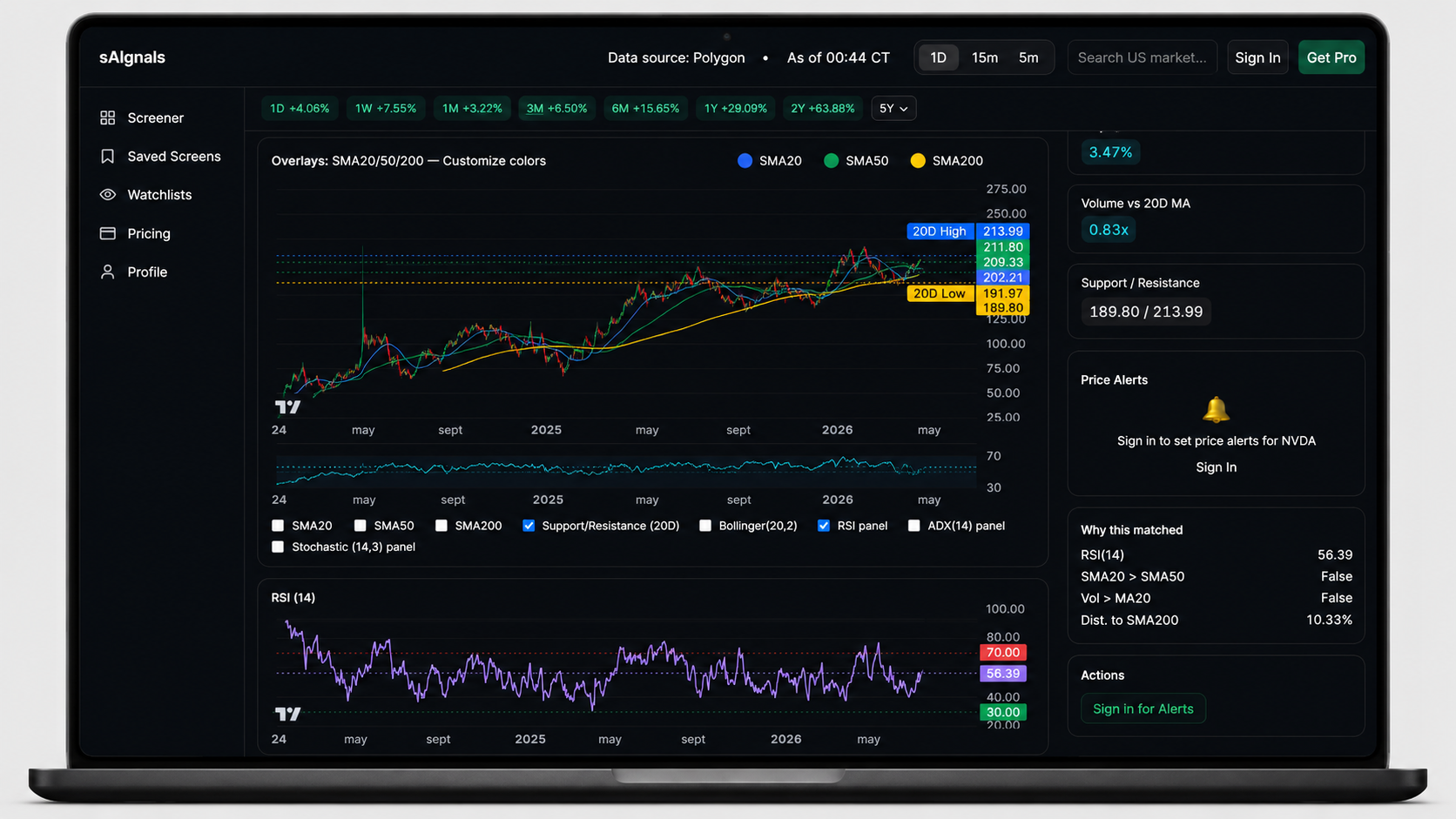Click the Get Pro button
Image resolution: width=1456 pixels, height=819 pixels.
coord(1331,57)
